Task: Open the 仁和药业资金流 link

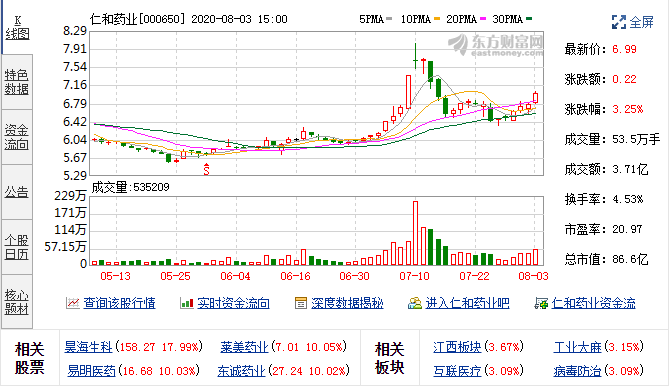Action: 593,303
